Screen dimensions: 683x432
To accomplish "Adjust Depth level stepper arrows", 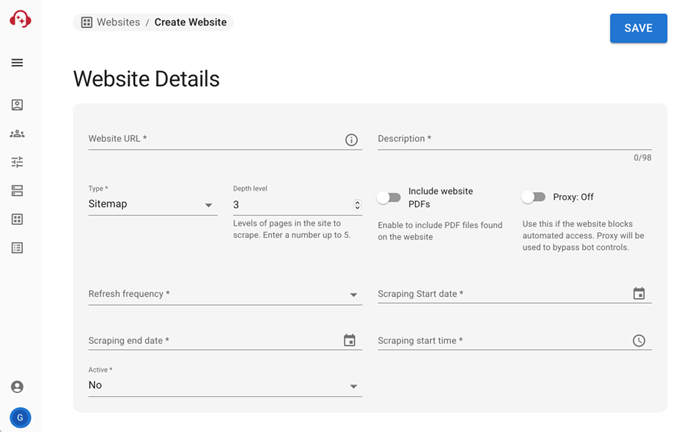I will coord(357,205).
